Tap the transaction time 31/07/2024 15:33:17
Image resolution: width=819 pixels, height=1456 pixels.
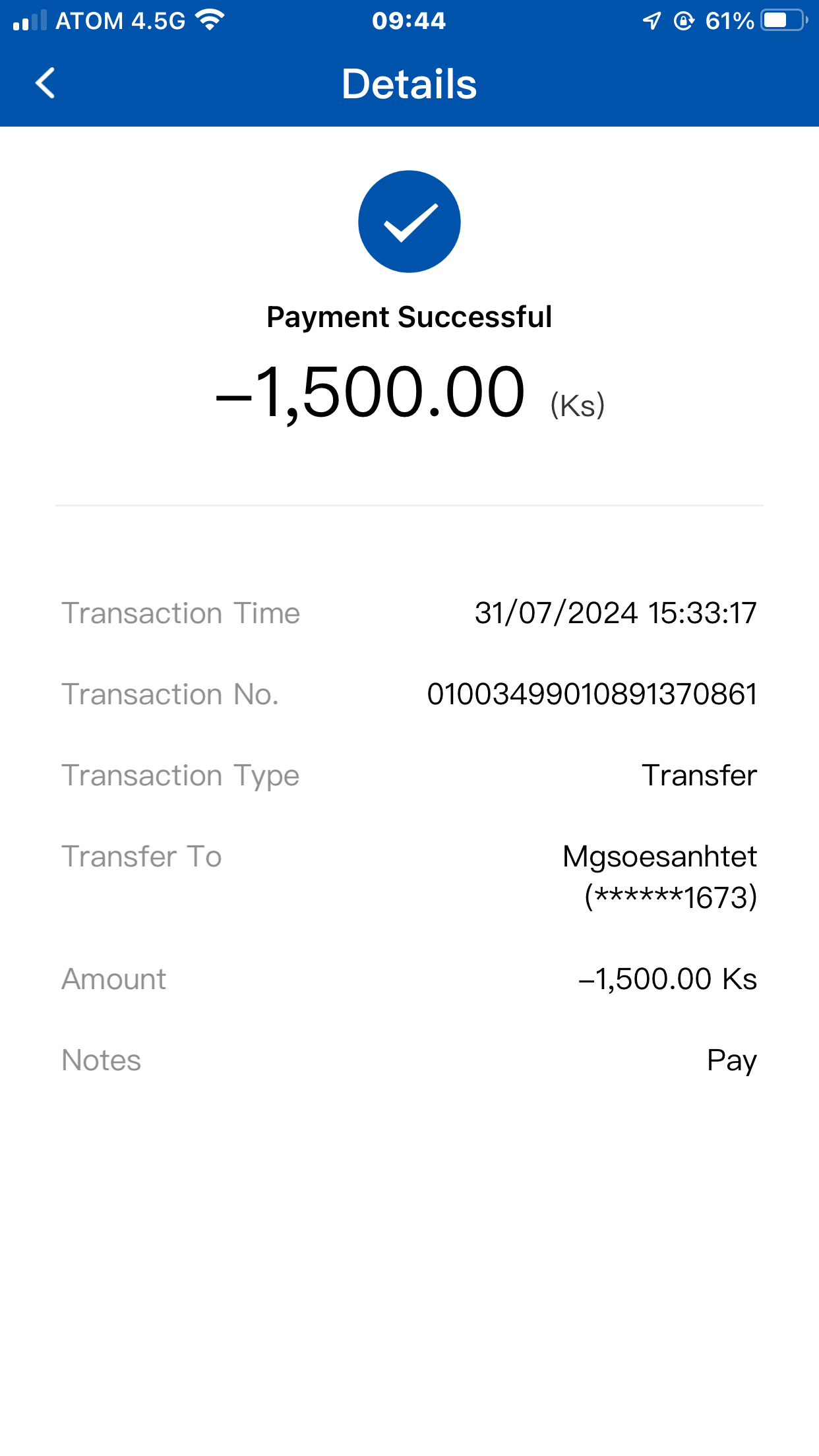coord(615,613)
